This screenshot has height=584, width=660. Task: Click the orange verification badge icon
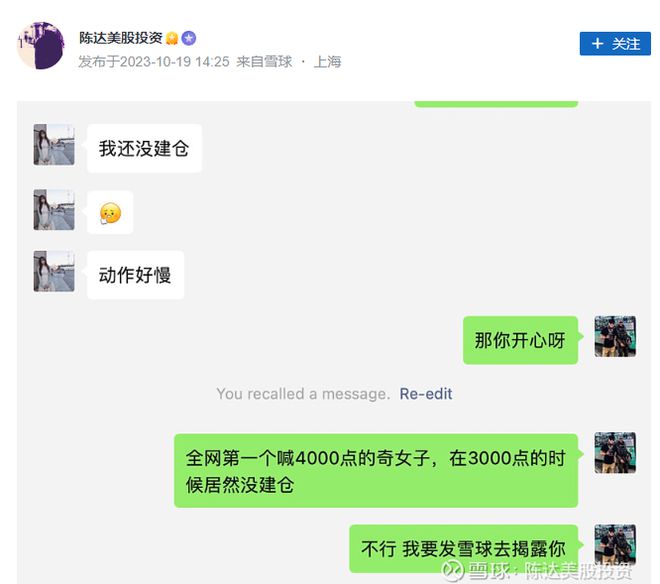pyautogui.click(x=172, y=38)
